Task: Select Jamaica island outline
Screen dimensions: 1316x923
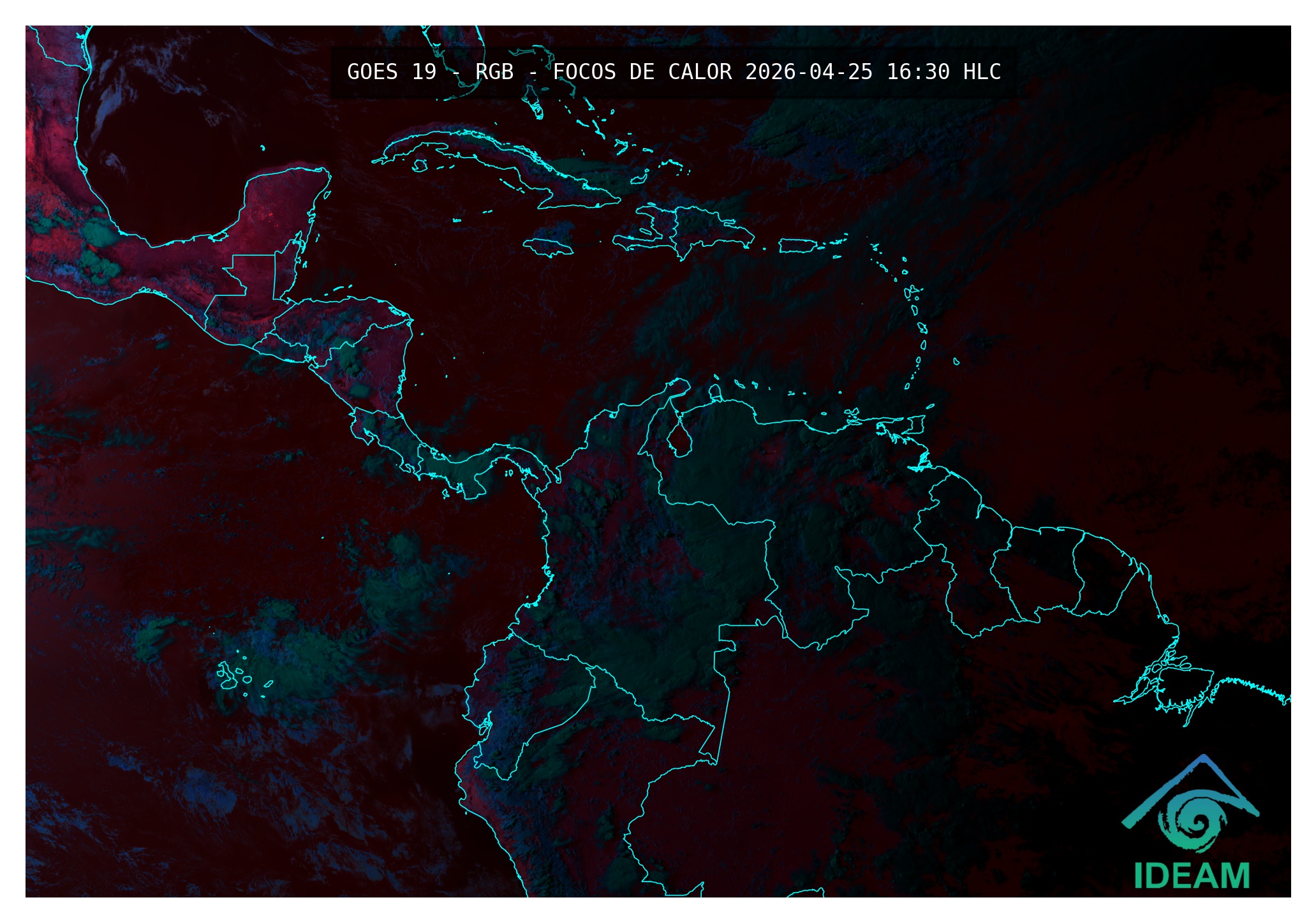Action: (x=549, y=247)
